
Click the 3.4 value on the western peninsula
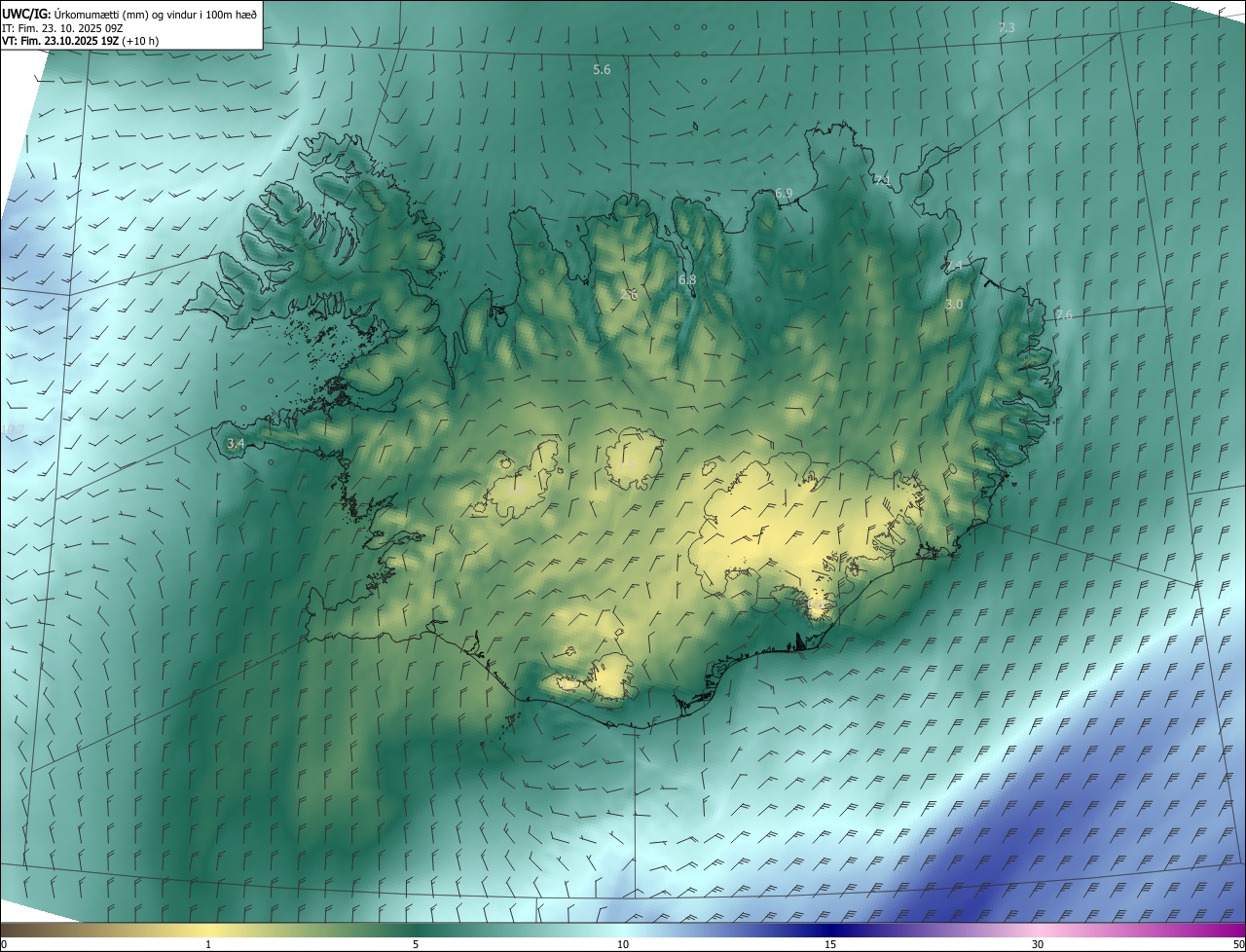[x=235, y=444]
